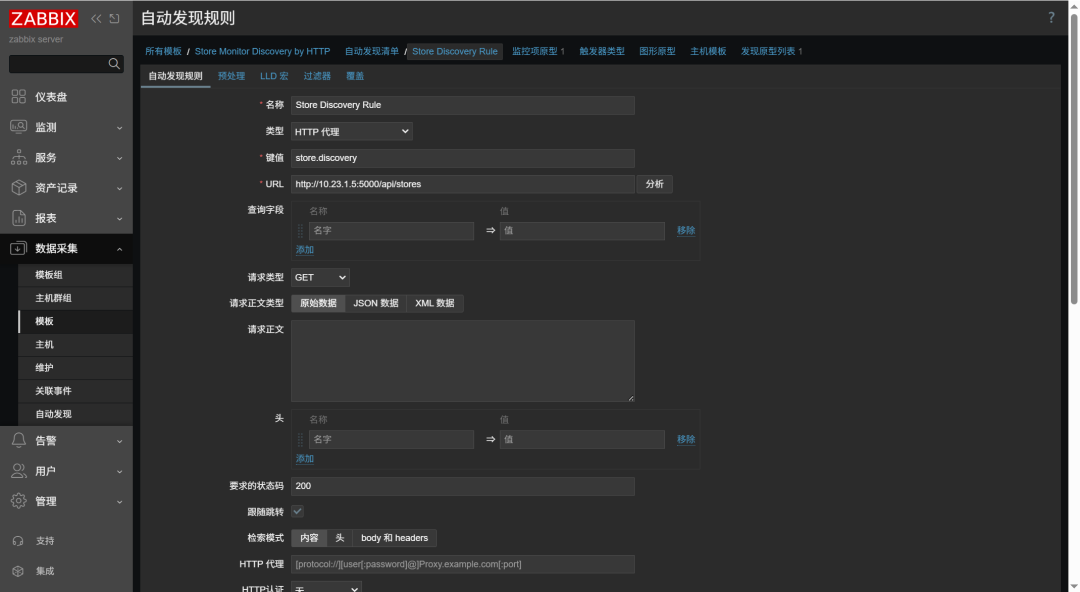Open the 类型 HTTP 代理 dropdown
The image size is (1080, 592).
coord(352,132)
